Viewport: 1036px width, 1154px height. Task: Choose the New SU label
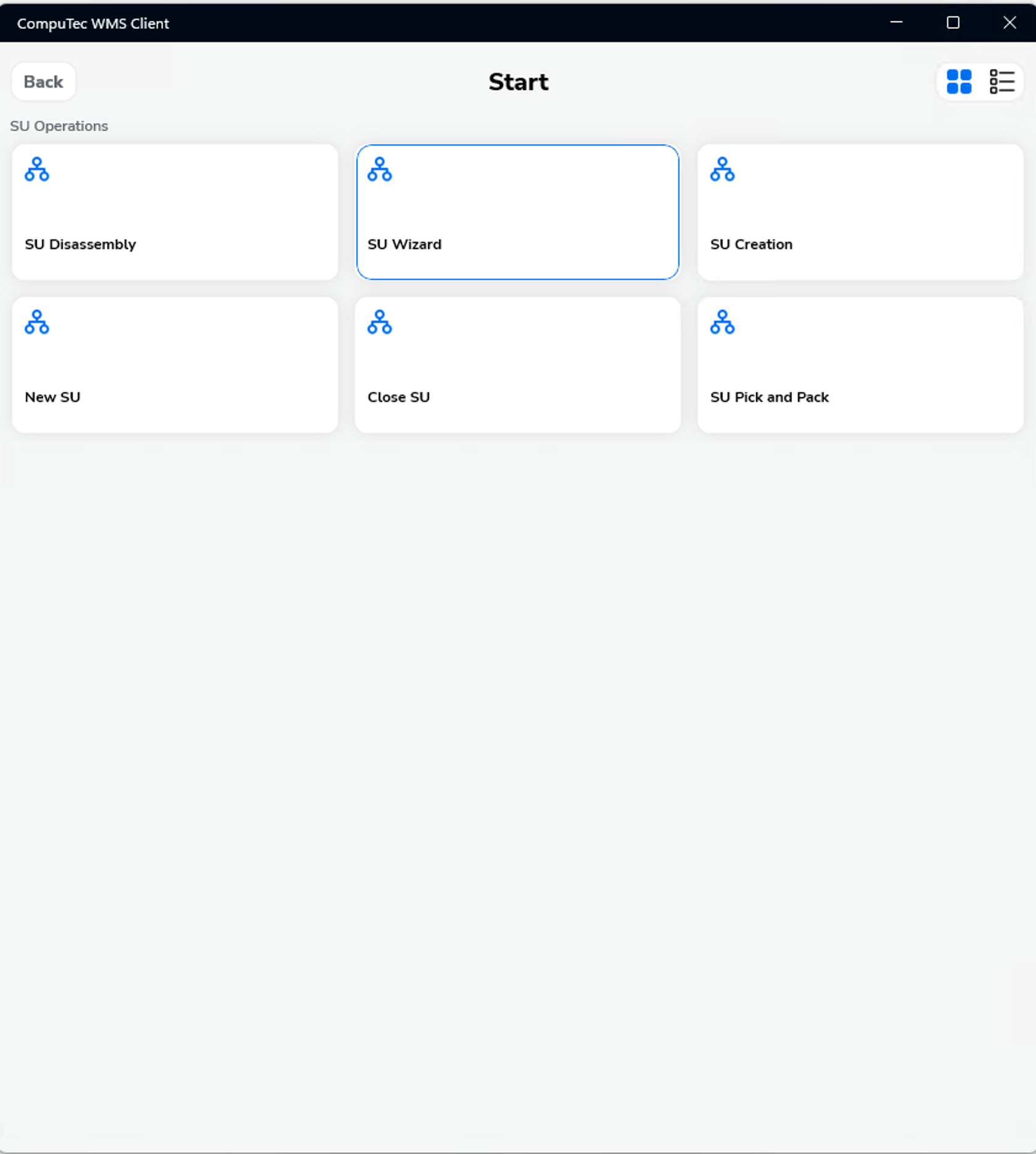[52, 398]
